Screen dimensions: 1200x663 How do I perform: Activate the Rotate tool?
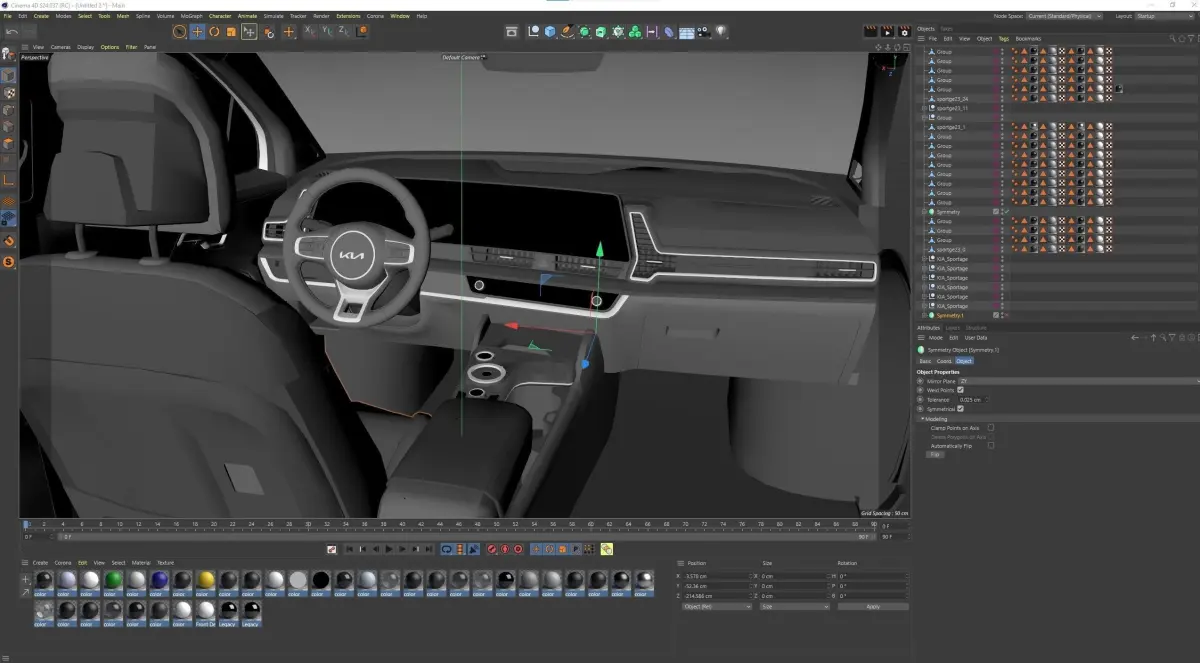click(x=214, y=32)
